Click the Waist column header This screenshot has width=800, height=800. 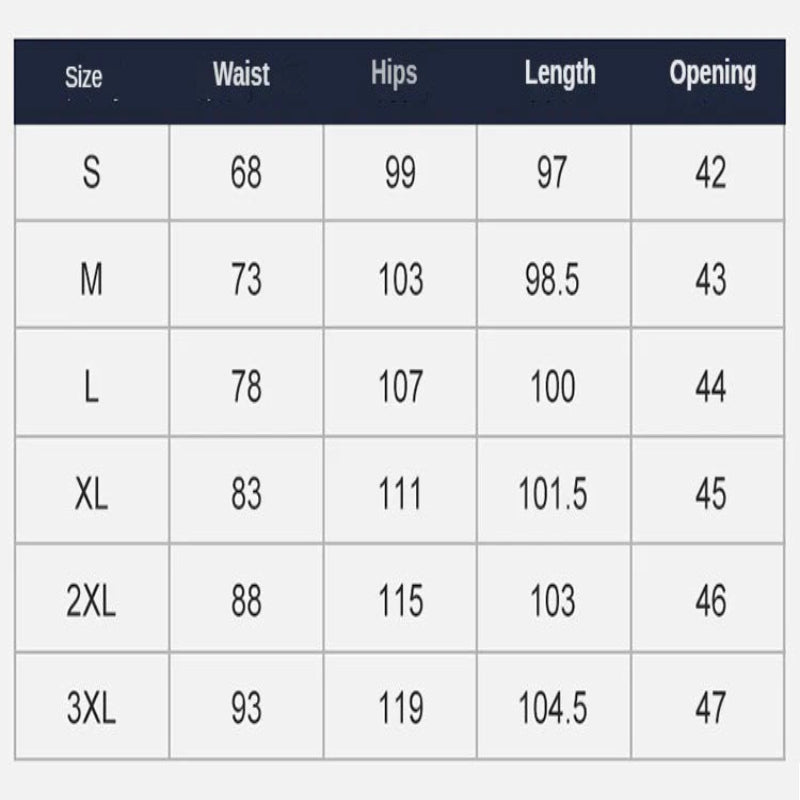(x=241, y=75)
